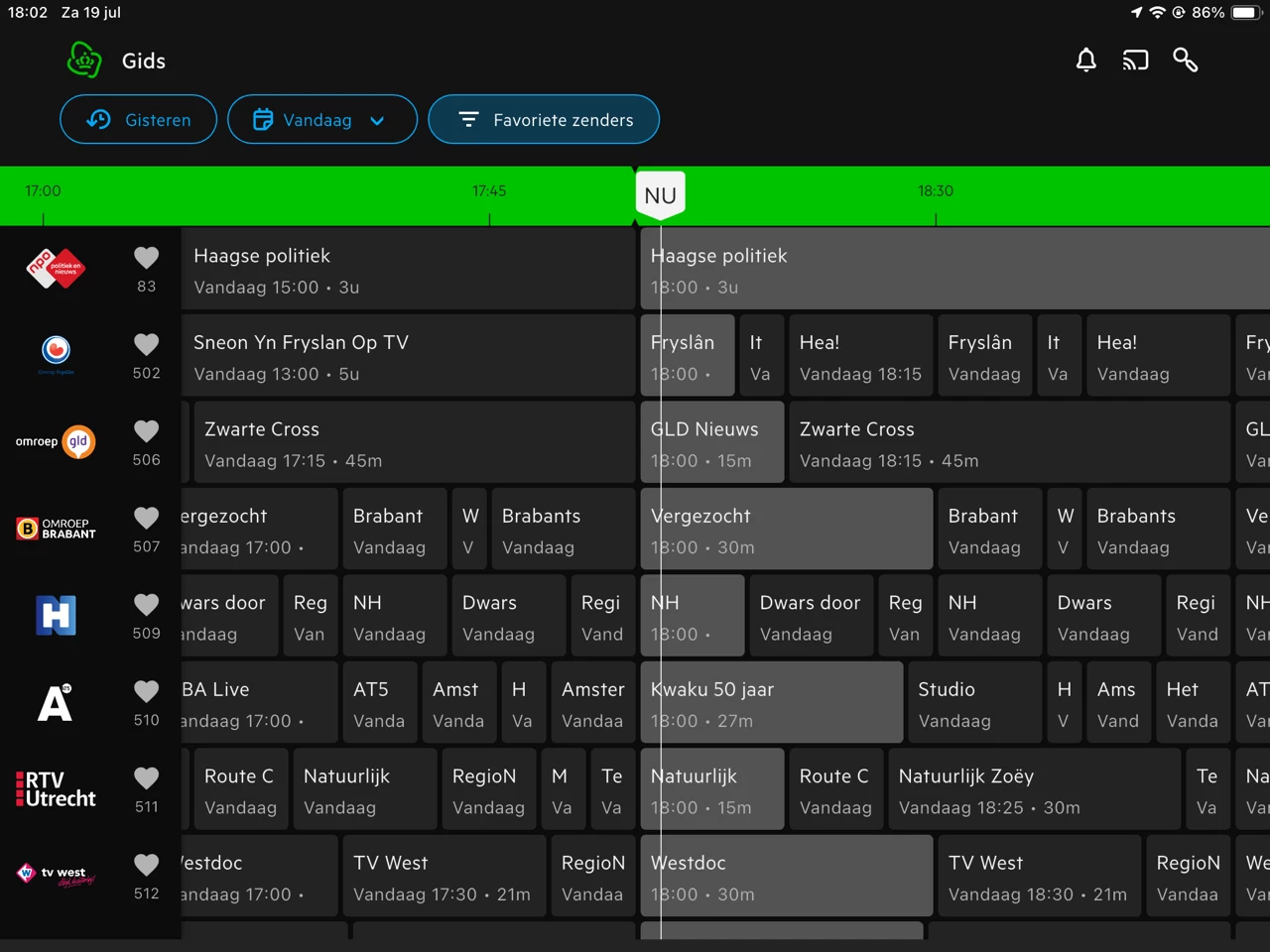Open current Fryslân 18:00 program
Image resolution: width=1270 pixels, height=952 pixels.
click(x=687, y=357)
